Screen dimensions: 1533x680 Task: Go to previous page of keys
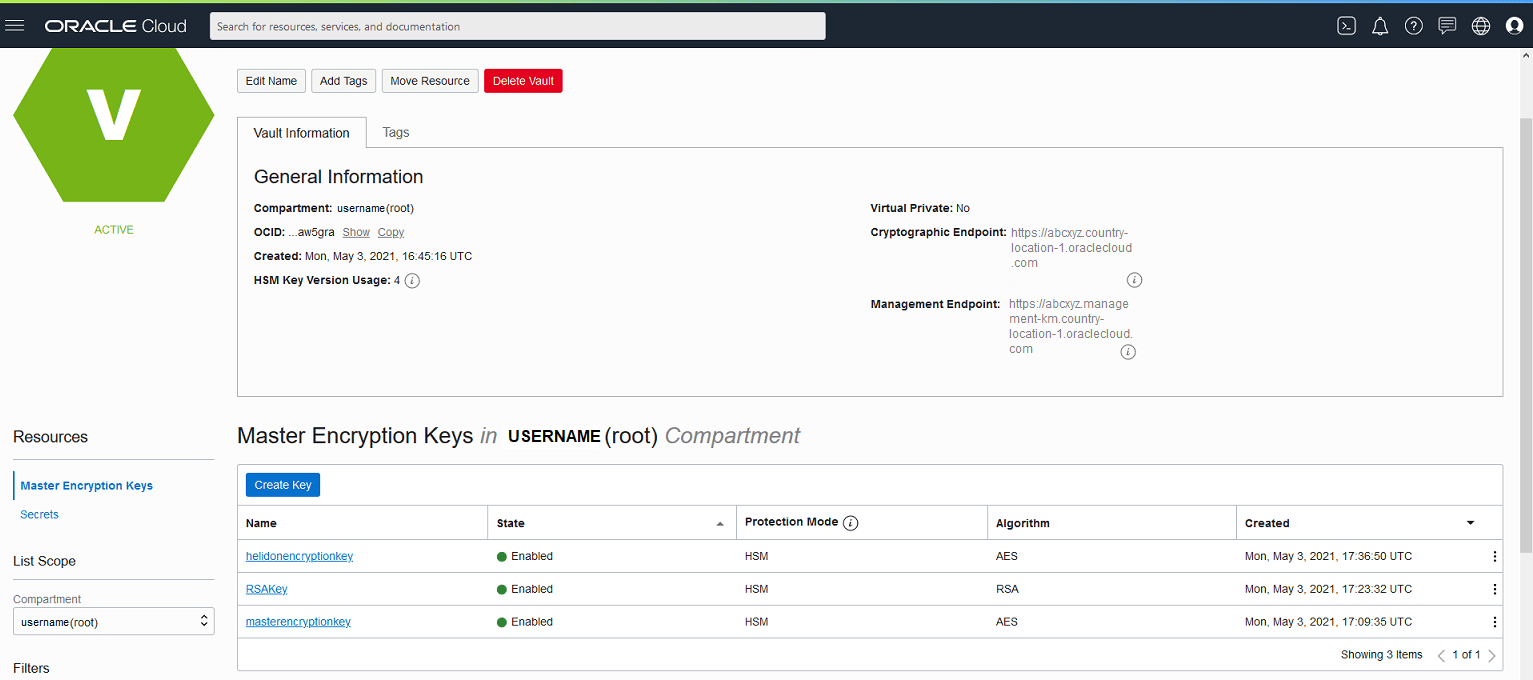click(1441, 656)
